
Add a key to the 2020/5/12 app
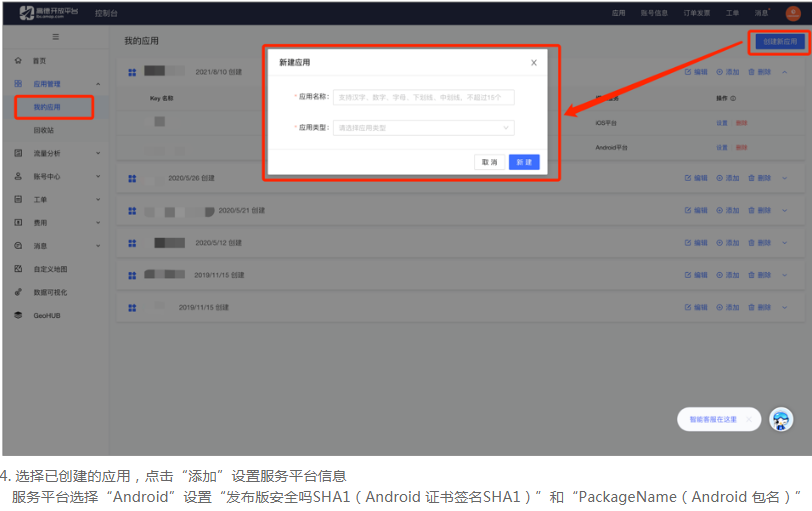(x=728, y=243)
